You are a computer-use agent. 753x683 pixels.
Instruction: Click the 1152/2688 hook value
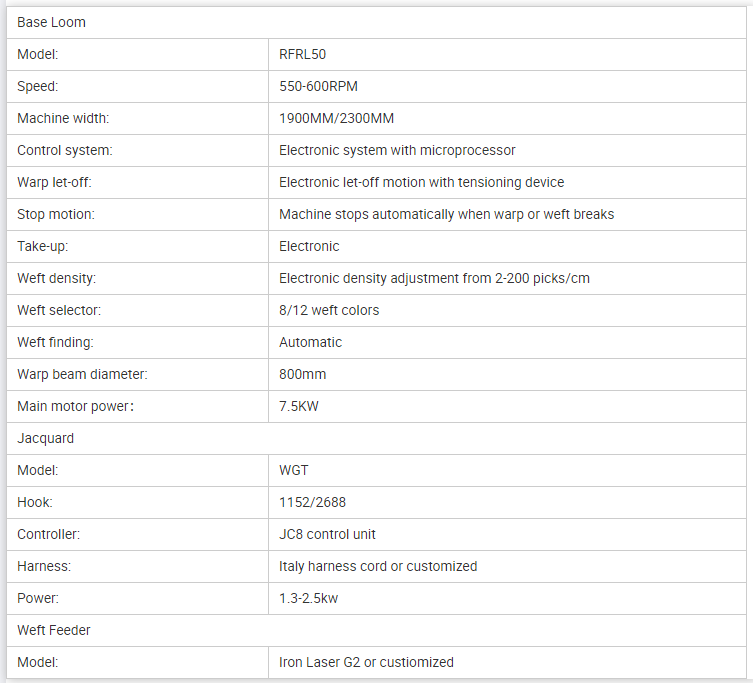tap(312, 502)
